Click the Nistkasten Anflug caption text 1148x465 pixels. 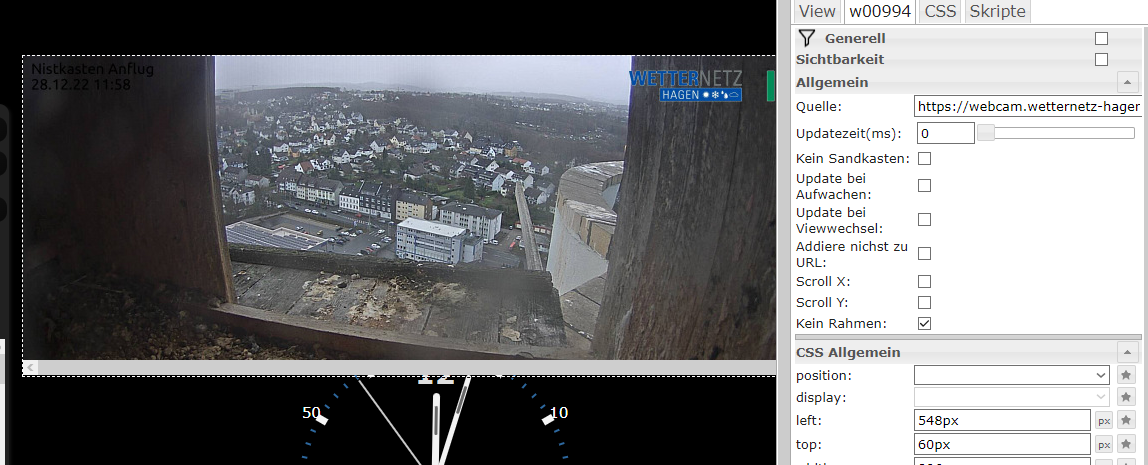click(92, 70)
